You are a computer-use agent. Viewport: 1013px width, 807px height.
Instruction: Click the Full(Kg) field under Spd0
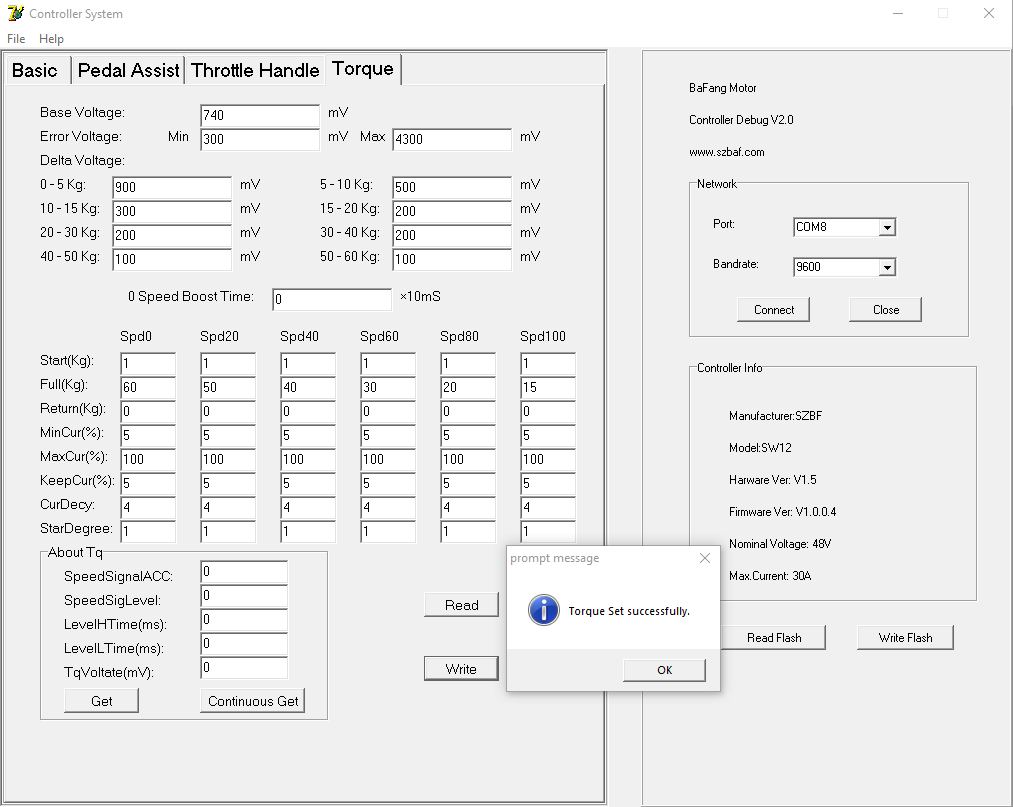point(148,387)
